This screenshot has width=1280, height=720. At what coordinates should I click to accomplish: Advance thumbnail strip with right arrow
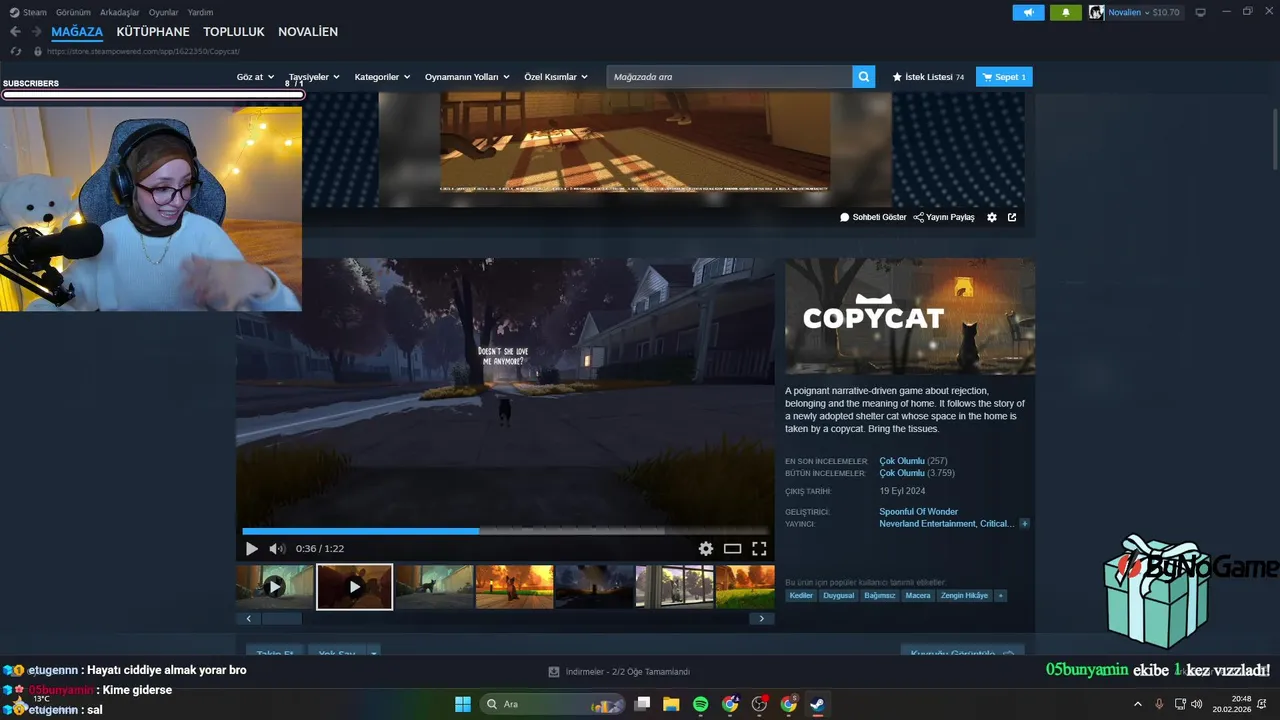pyautogui.click(x=761, y=619)
